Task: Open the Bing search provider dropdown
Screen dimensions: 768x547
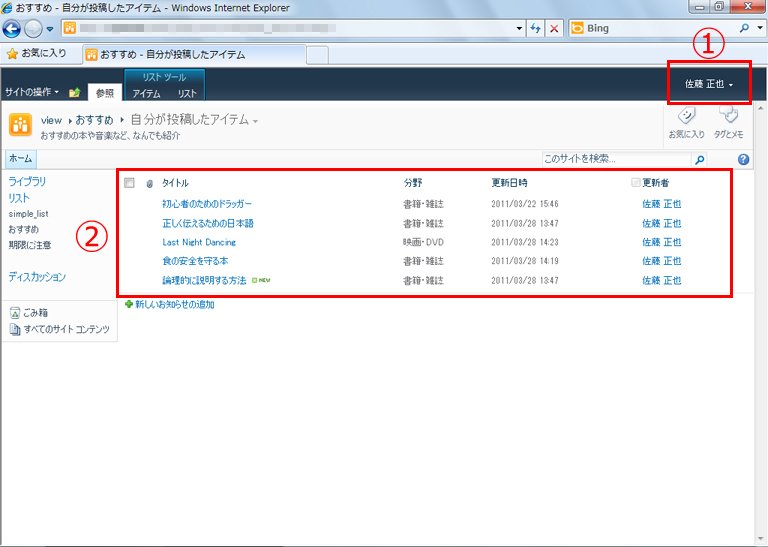Action: [760, 28]
